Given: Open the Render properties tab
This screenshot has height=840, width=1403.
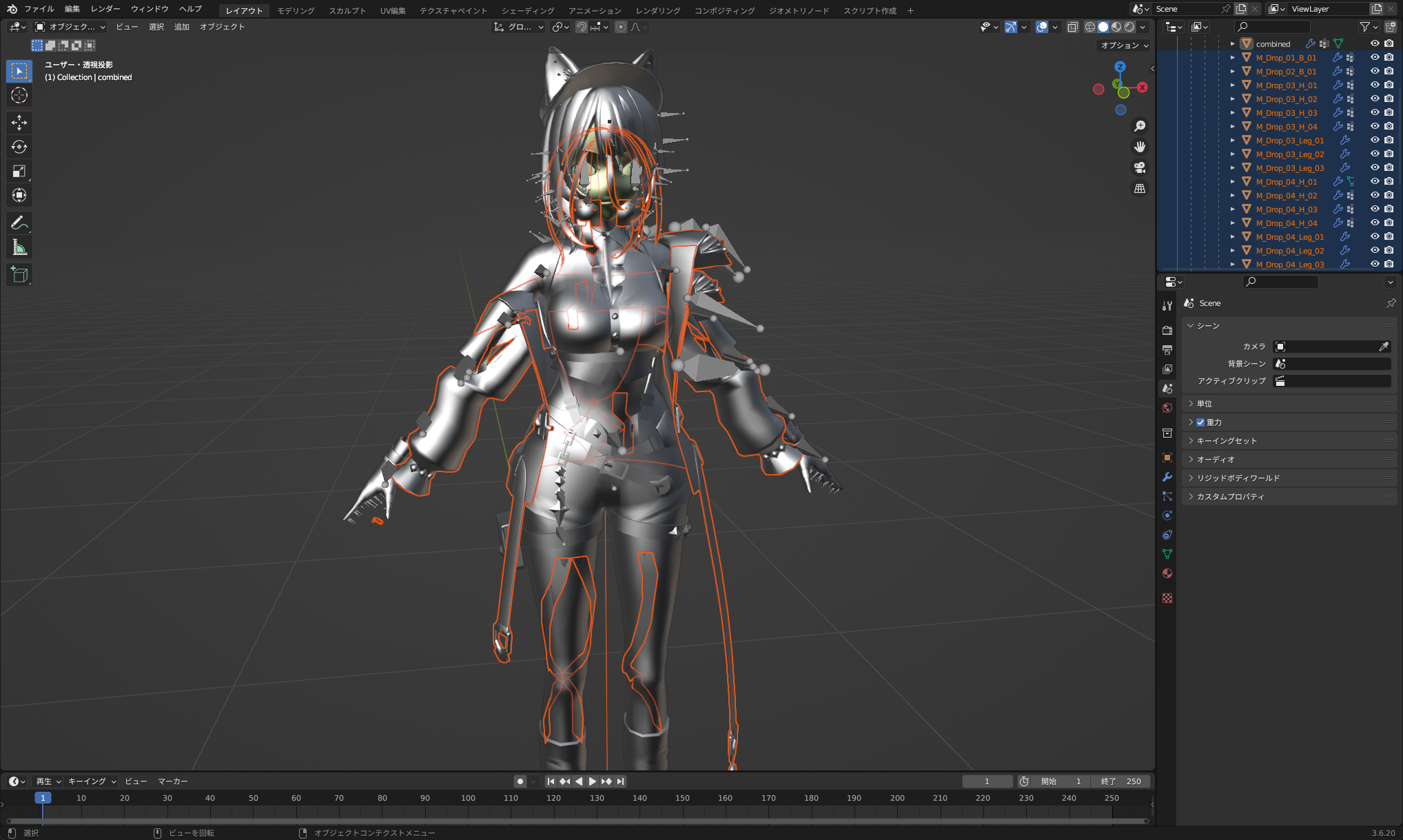Looking at the screenshot, I should (x=1167, y=331).
